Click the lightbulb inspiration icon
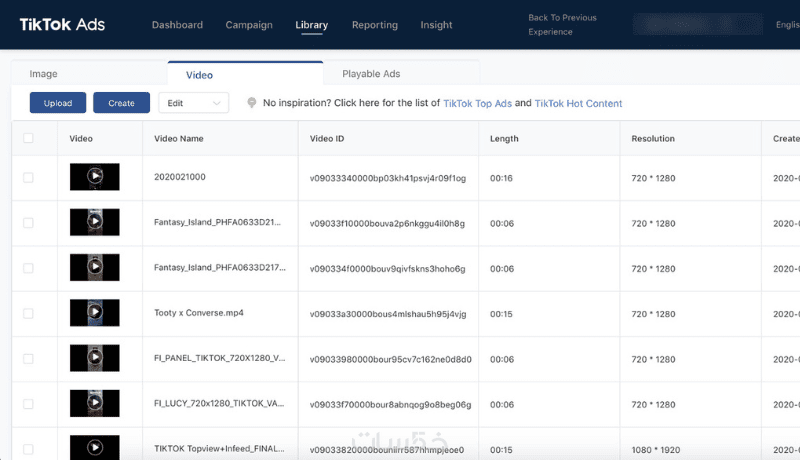 (252, 103)
